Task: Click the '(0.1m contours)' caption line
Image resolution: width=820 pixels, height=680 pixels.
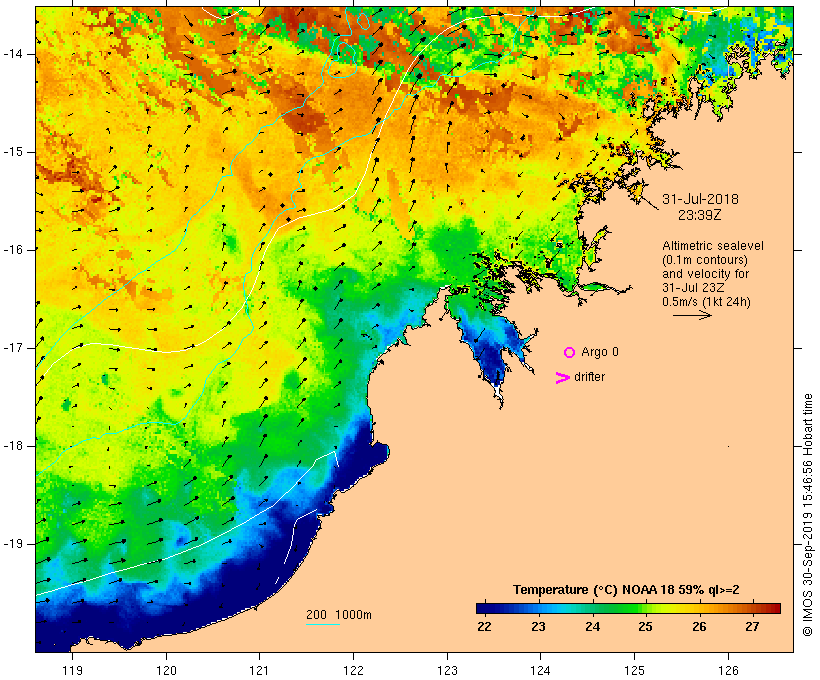Action: [705, 260]
